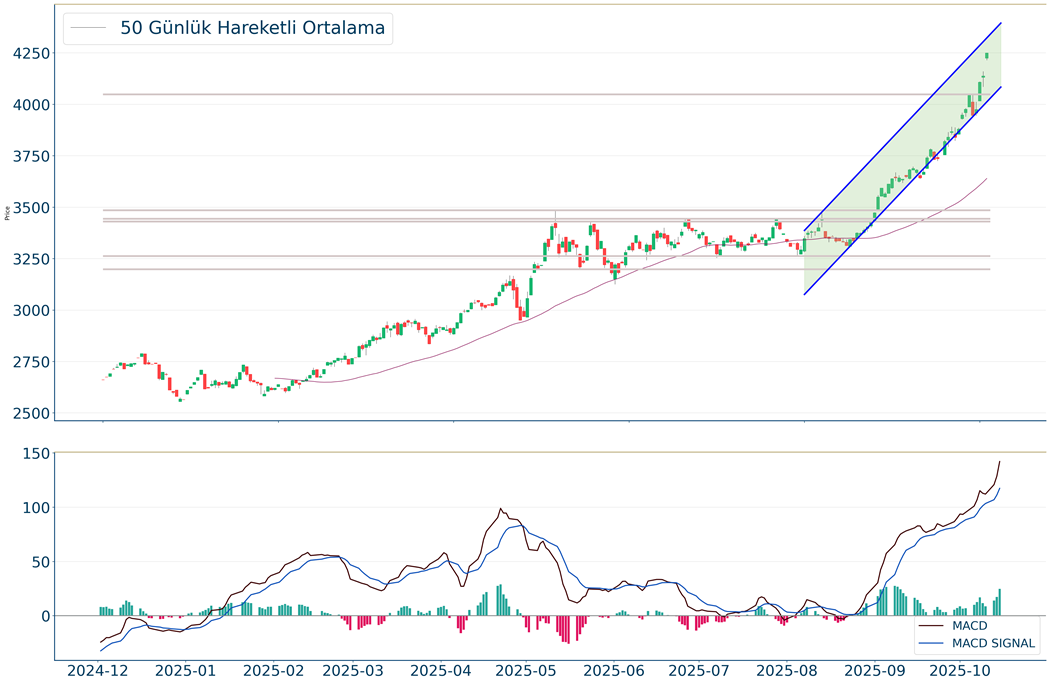The height and width of the screenshot is (683, 1050).
Task: Click the legend line swatch for moving average
Action: point(88,28)
